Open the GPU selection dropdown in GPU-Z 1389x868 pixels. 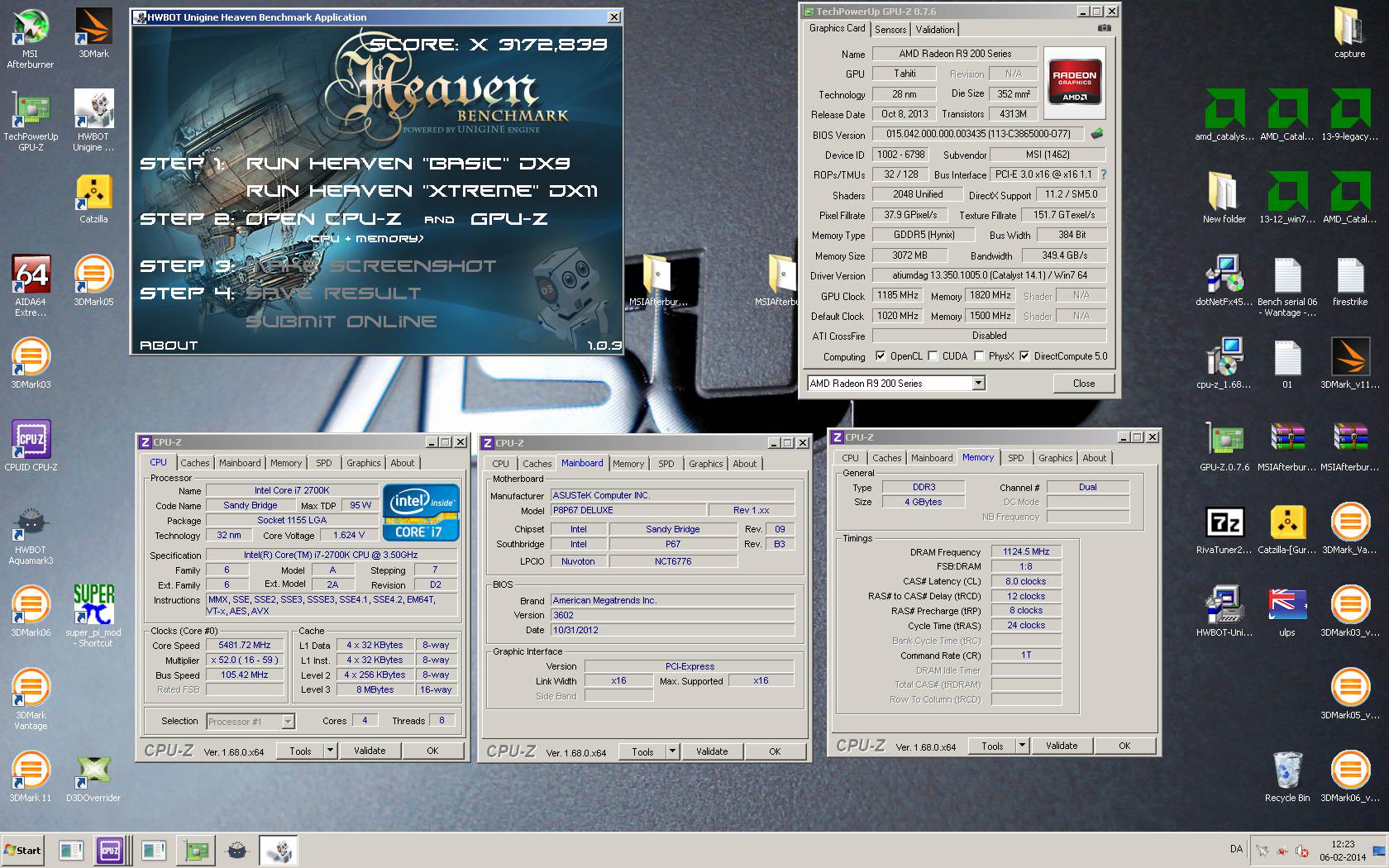(978, 383)
